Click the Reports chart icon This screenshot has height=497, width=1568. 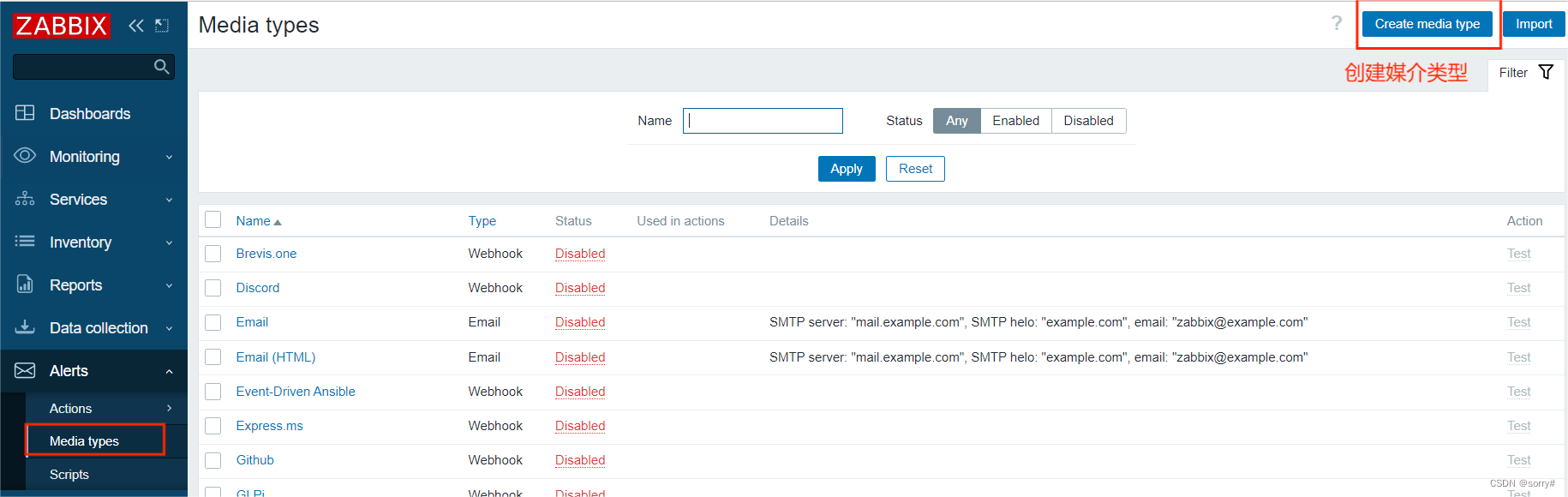pos(25,284)
